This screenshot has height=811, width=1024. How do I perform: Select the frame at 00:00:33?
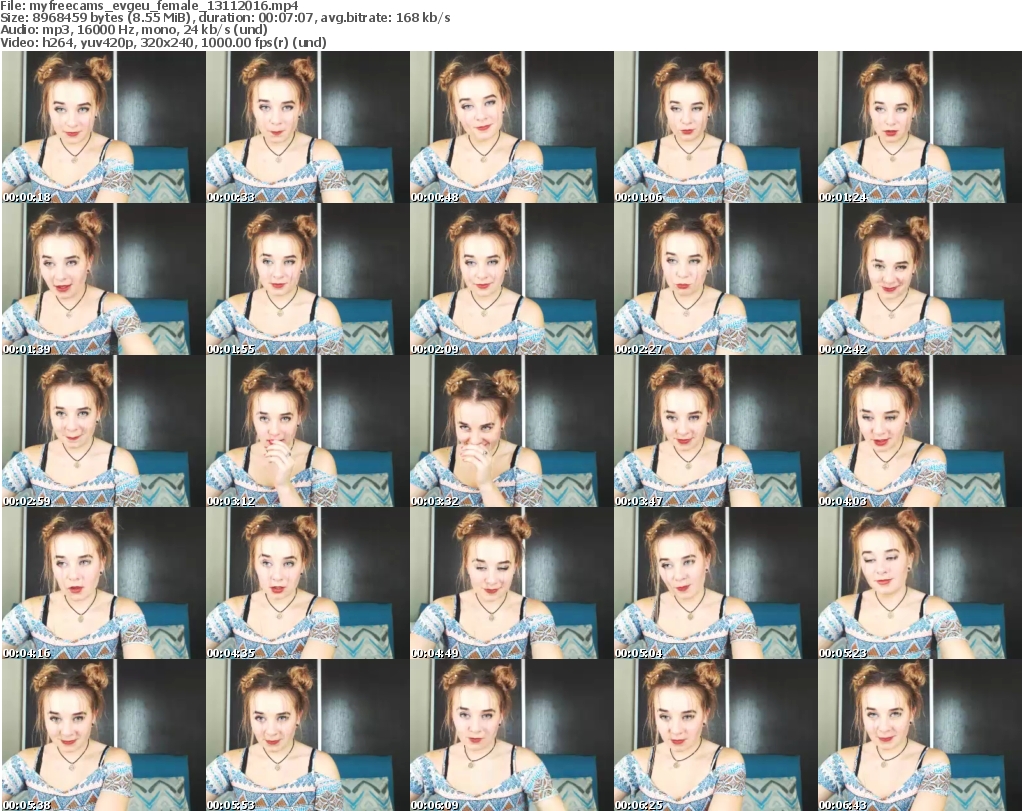point(307,127)
